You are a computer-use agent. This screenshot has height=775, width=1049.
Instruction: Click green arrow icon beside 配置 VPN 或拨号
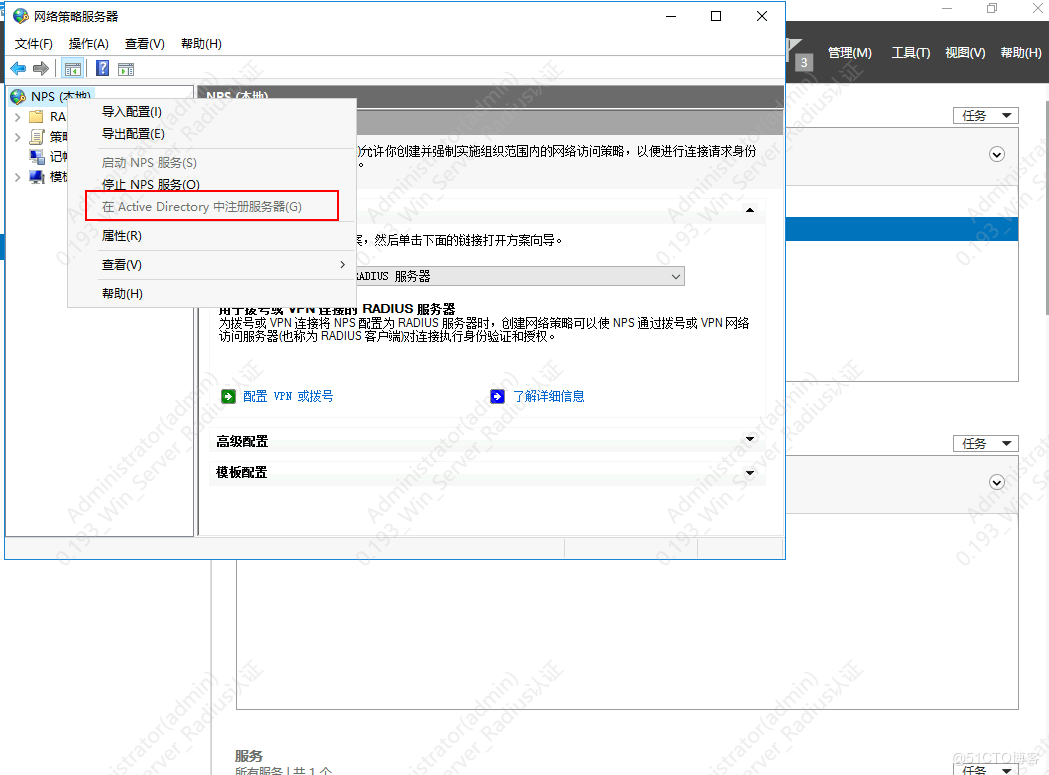pos(228,396)
